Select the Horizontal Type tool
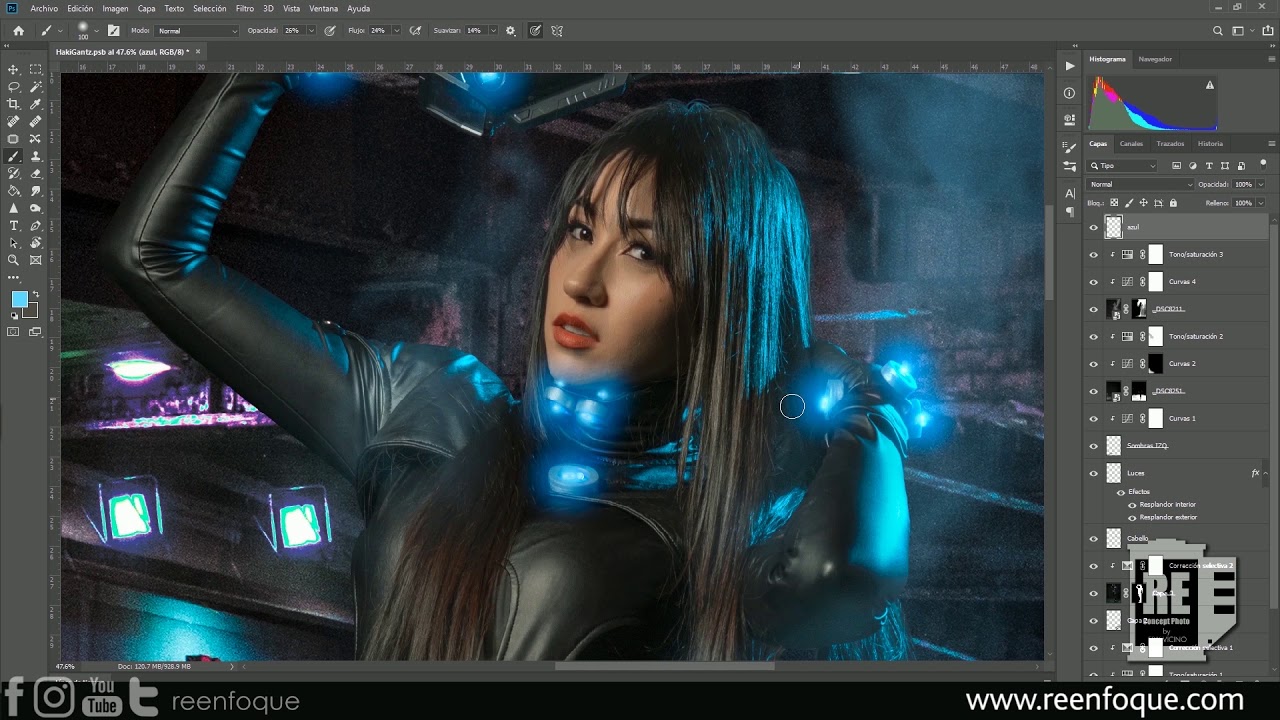Viewport: 1280px width, 720px height. [14, 225]
